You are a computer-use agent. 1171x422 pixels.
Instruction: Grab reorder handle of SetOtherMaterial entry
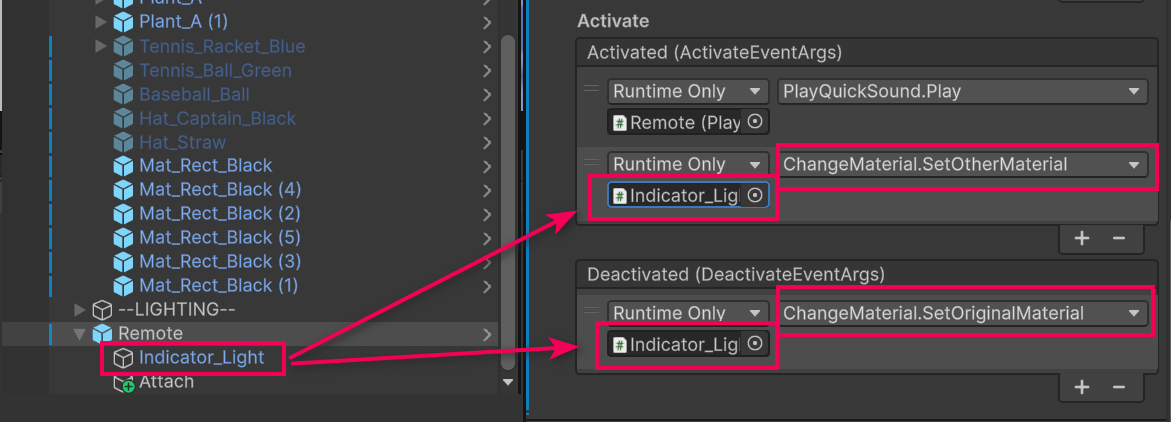[x=591, y=162]
